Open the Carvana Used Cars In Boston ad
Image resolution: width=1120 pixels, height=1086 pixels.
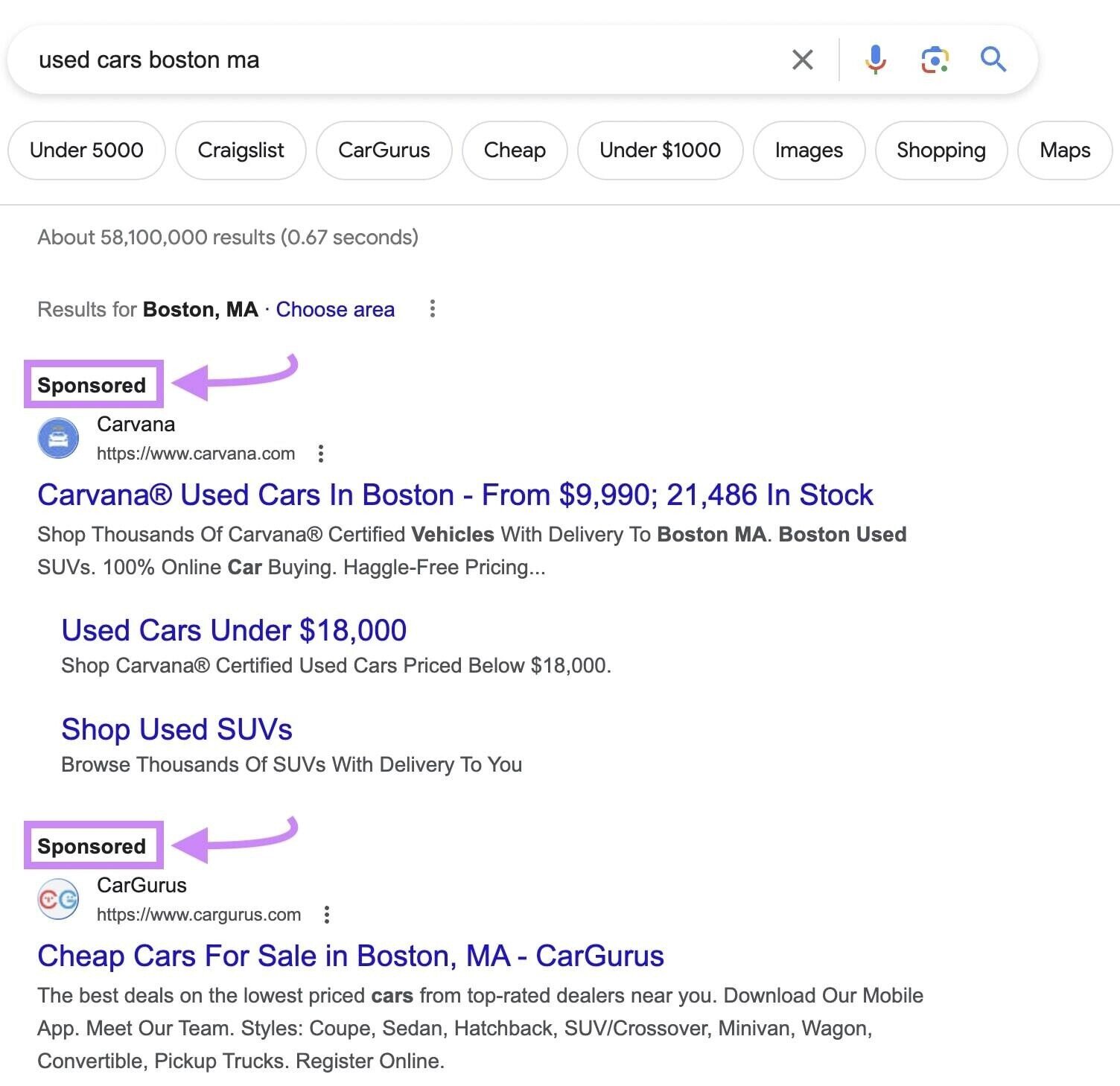[454, 494]
